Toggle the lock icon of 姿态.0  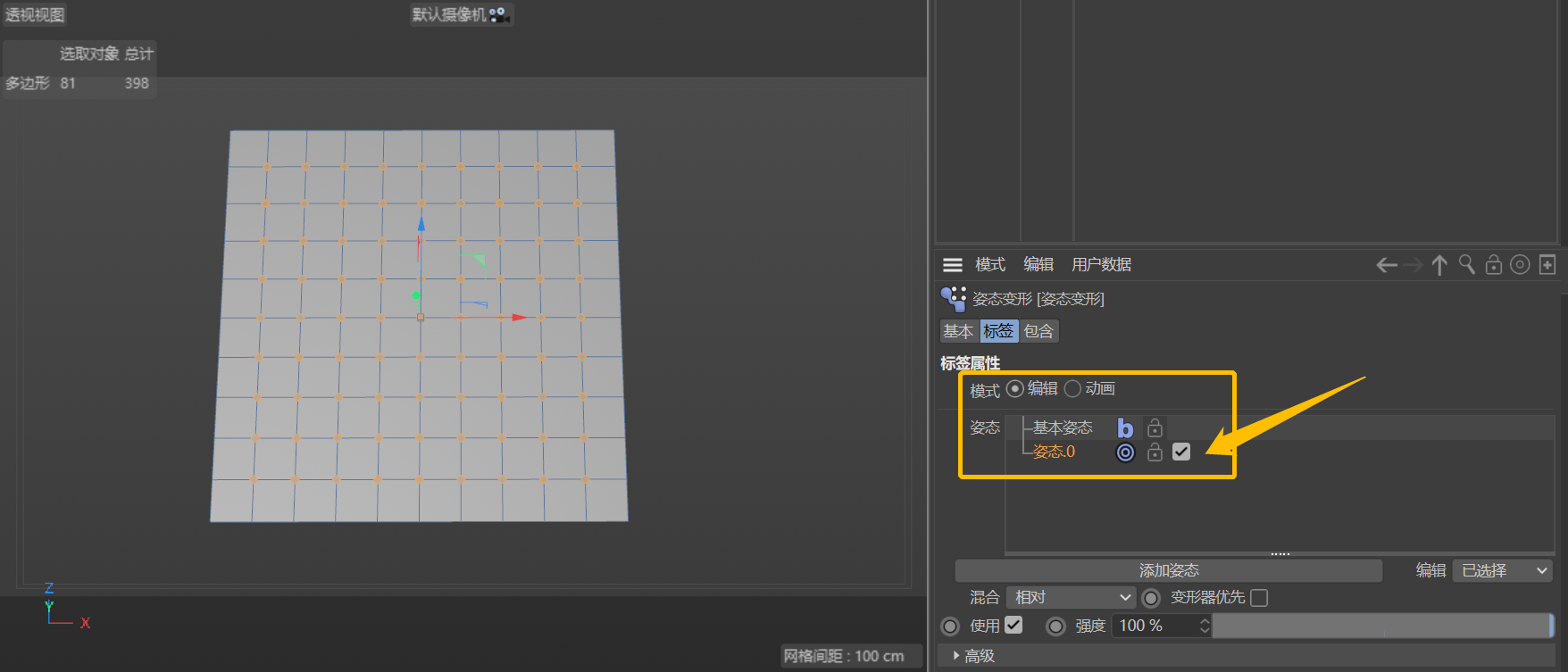1155,452
